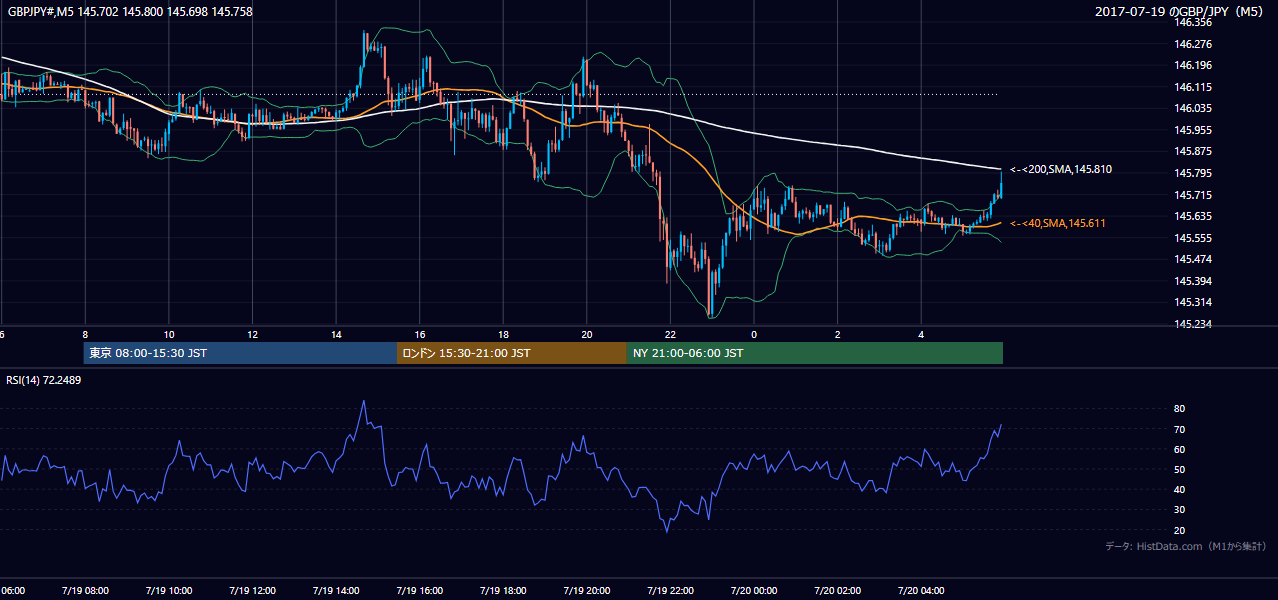Click the RSI scale value 40
This screenshot has width=1278, height=600.
point(1179,489)
